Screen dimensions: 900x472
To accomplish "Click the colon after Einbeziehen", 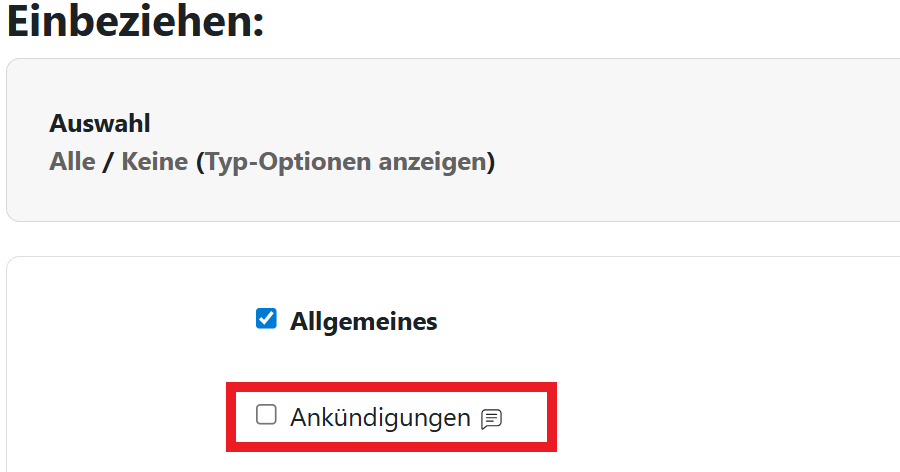I will pyautogui.click(x=258, y=24).
